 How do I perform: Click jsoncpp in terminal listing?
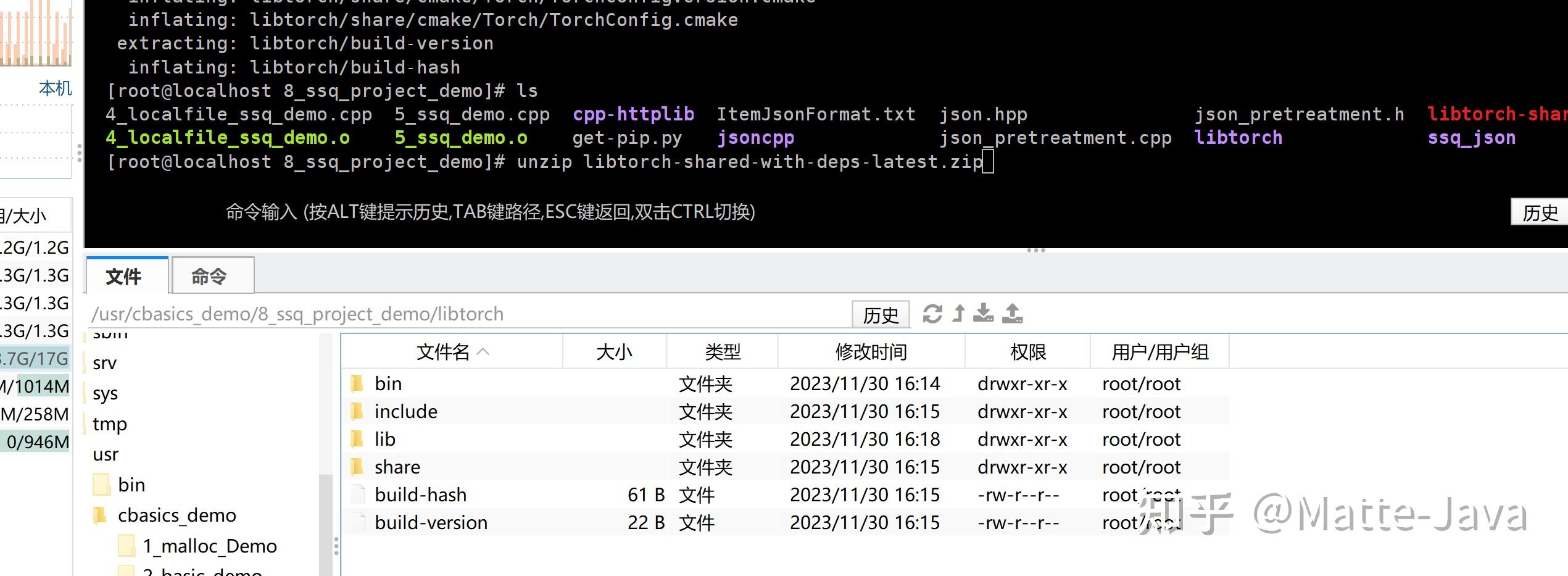tap(755, 138)
